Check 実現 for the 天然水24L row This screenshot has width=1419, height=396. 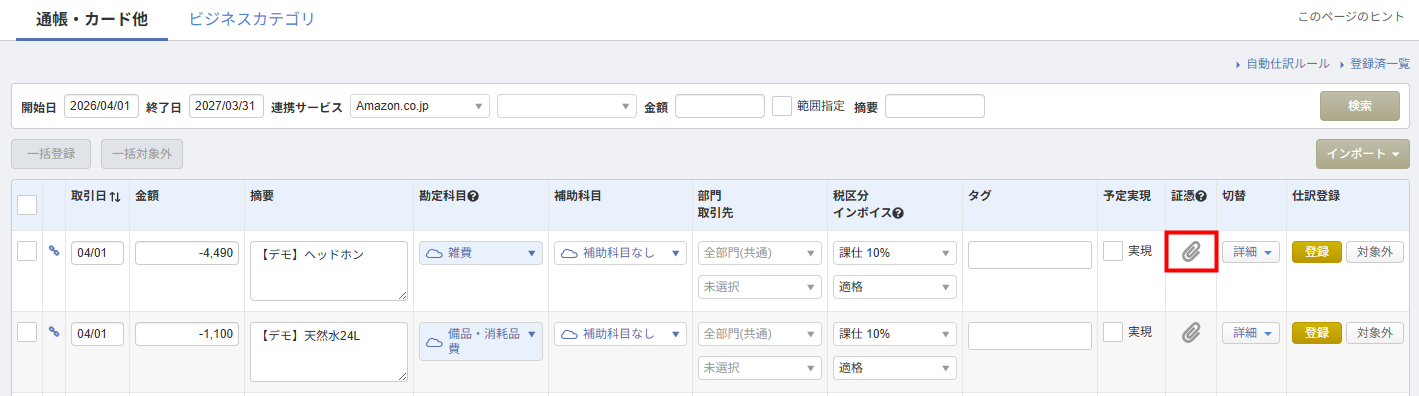1113,333
